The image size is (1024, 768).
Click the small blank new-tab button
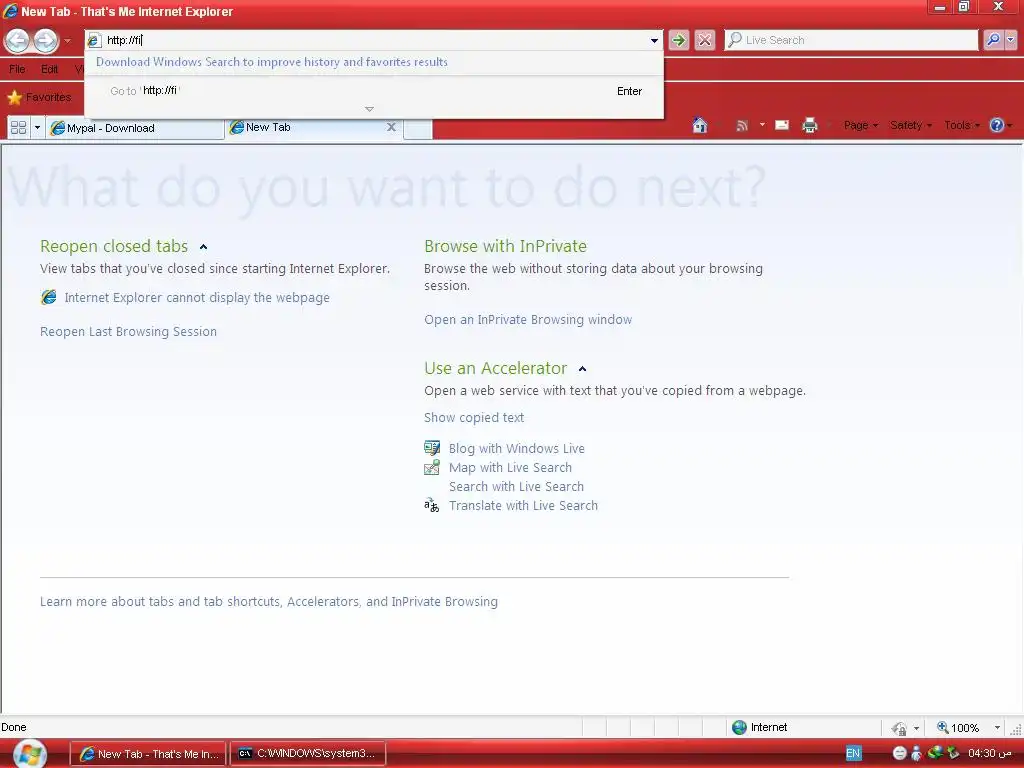418,129
